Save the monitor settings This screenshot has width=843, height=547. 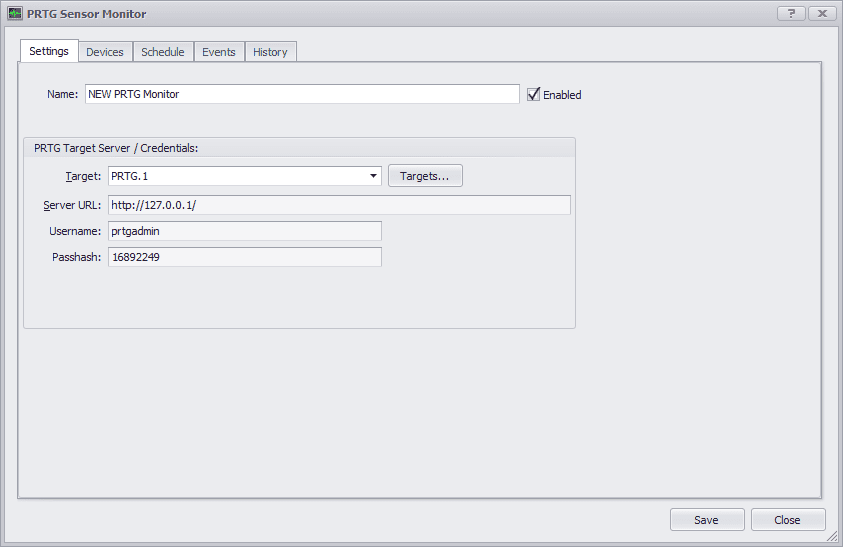pos(706,520)
